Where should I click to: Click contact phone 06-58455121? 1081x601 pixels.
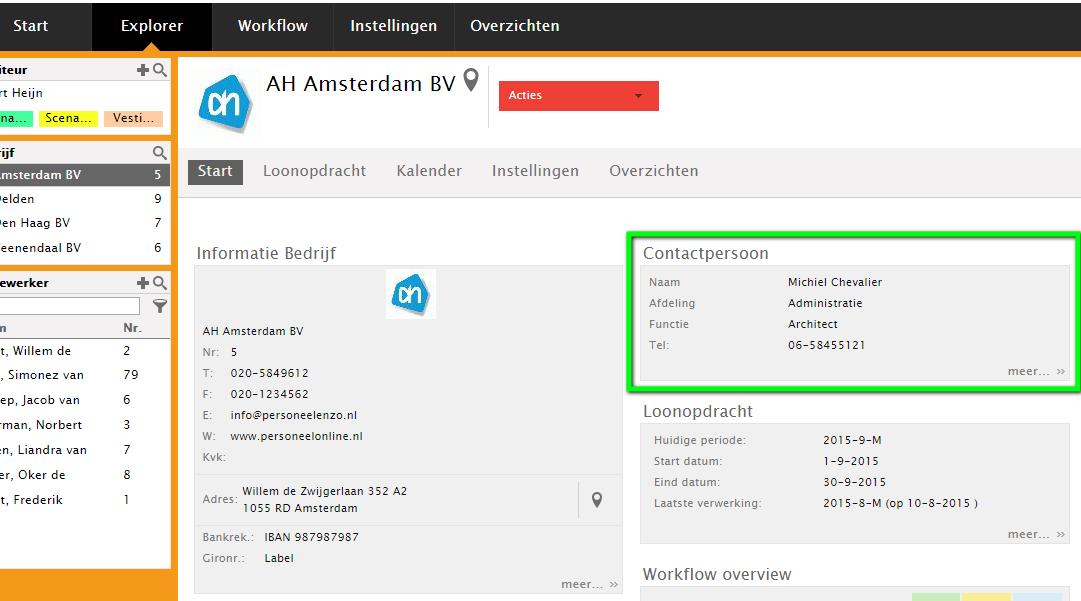827,345
